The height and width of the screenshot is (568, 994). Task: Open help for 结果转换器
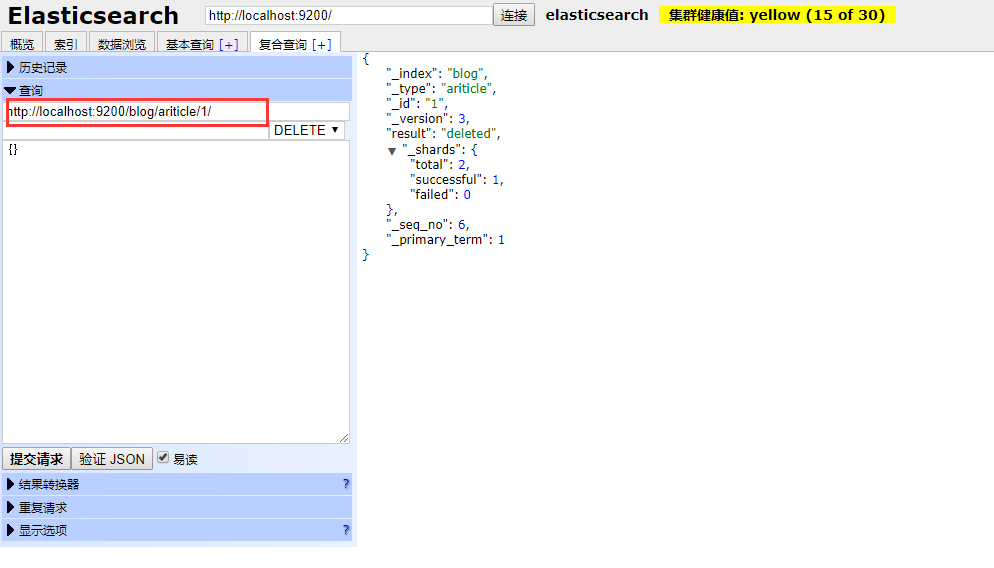pos(345,484)
